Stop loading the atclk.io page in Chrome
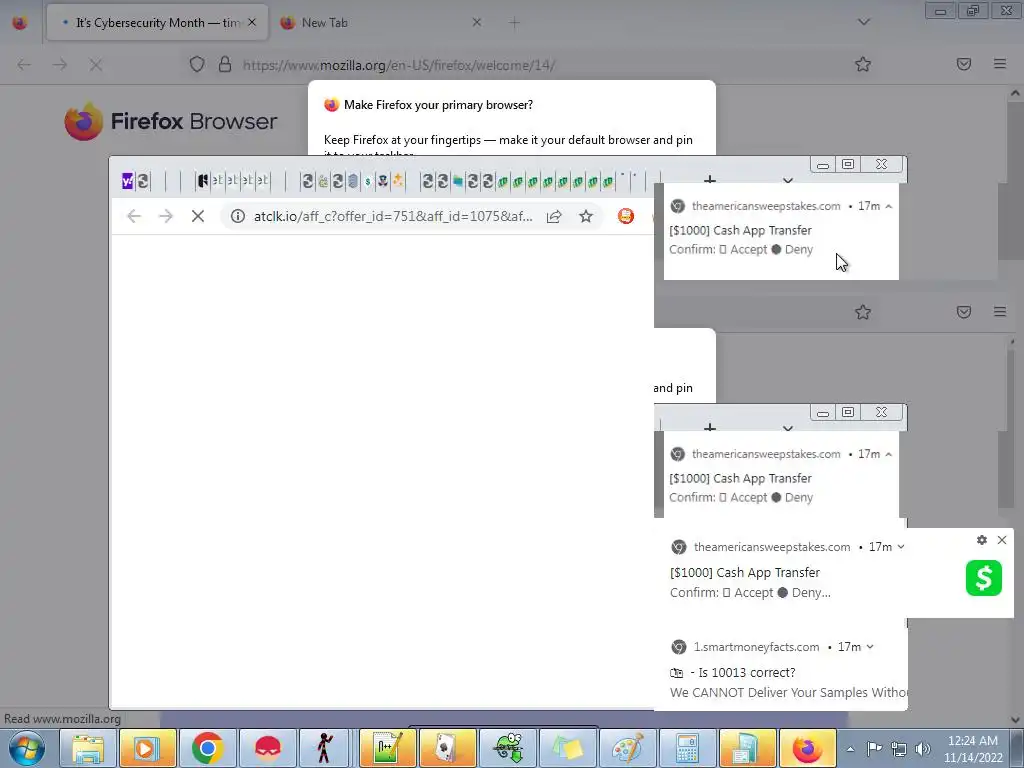 point(198,216)
